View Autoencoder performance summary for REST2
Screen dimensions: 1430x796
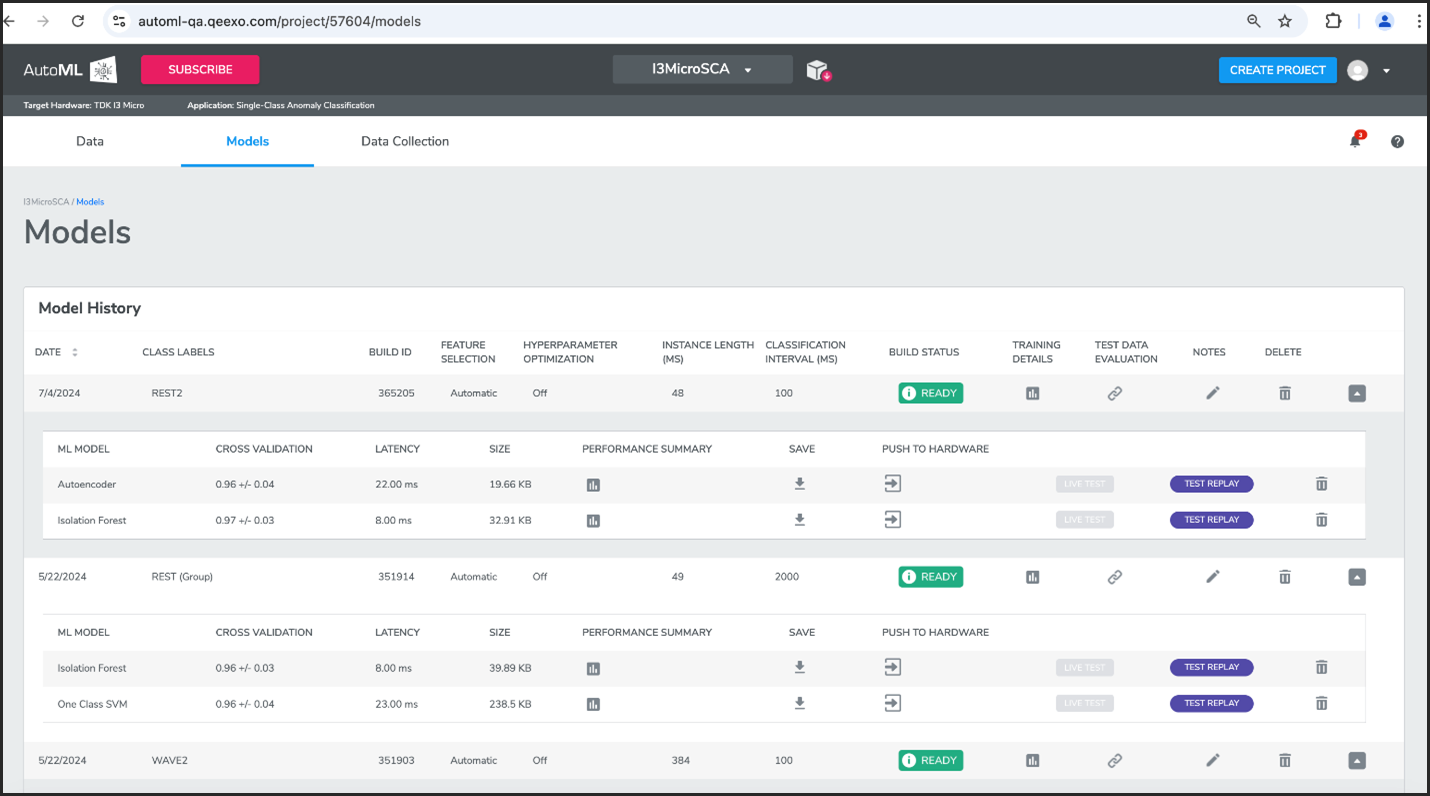click(593, 485)
